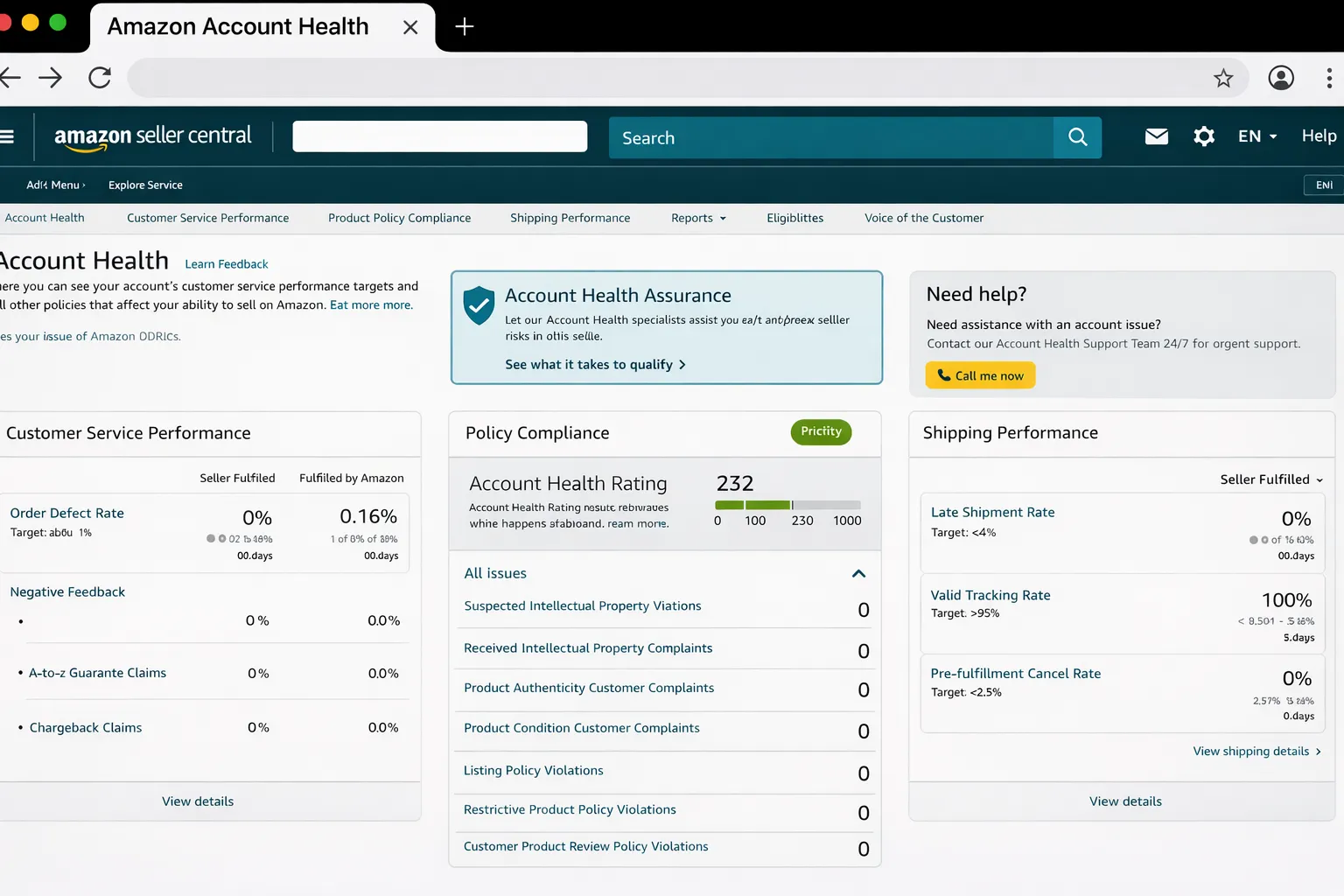This screenshot has width=1344, height=896.
Task: Click the 0.16% Fulfilled by Amazon value
Action: click(x=368, y=517)
